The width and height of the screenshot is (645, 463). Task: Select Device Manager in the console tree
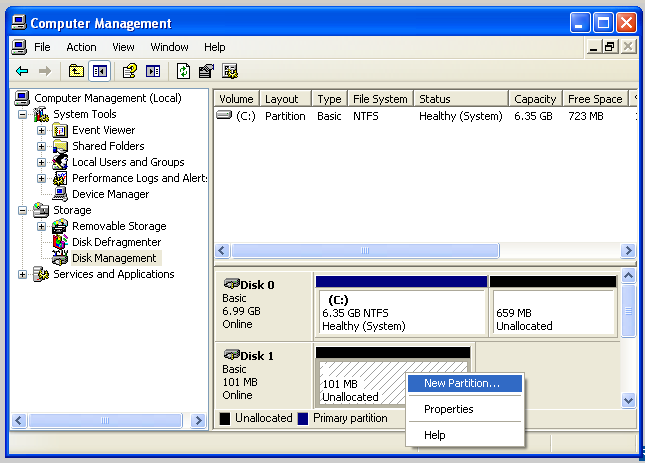click(110, 194)
